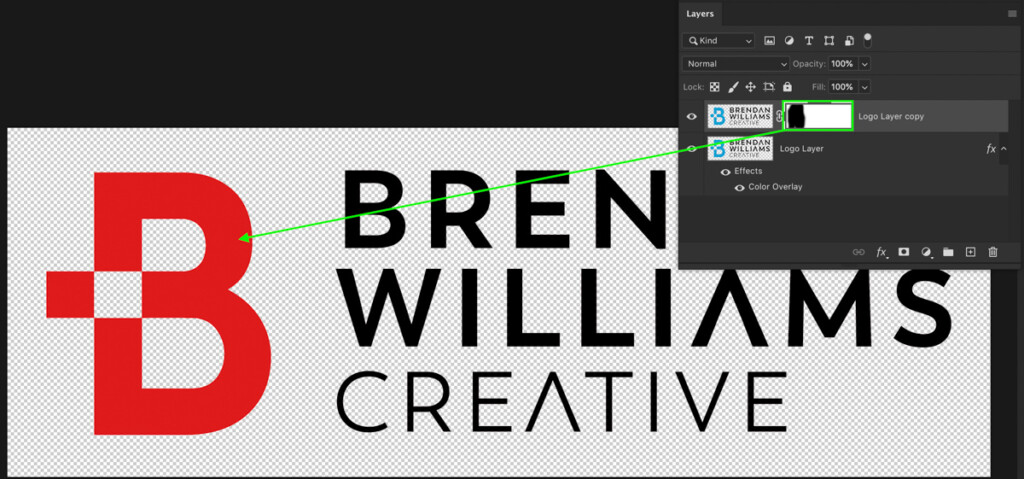Create a new group folder icon
Viewport: 1024px width, 479px height.
[948, 252]
